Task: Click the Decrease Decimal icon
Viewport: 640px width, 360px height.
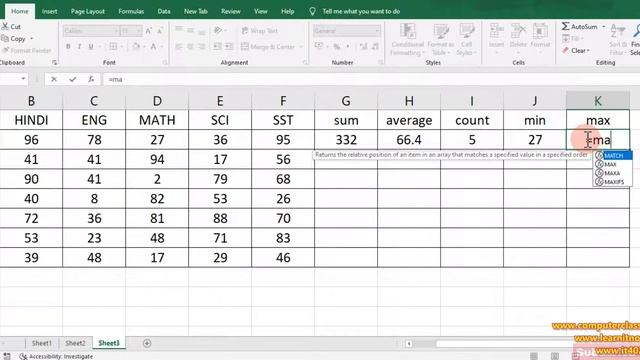Action: tap(375, 47)
